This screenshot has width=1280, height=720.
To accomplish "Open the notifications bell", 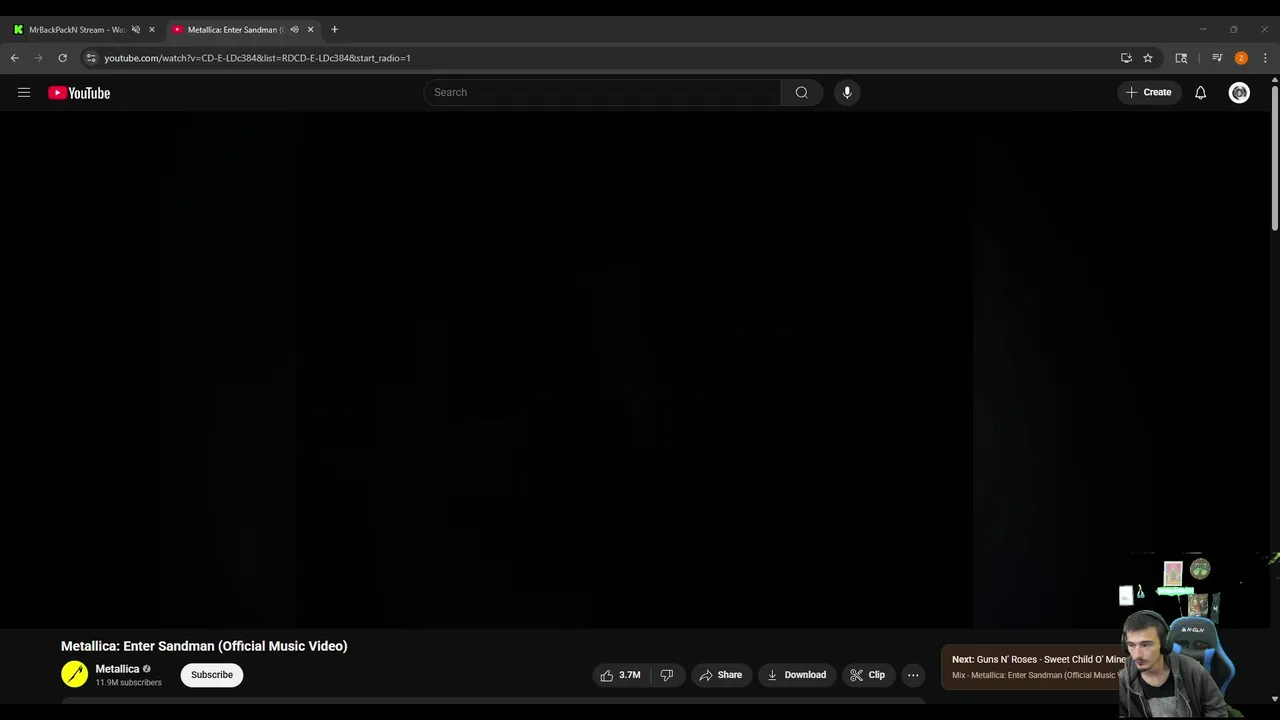I will (1200, 92).
